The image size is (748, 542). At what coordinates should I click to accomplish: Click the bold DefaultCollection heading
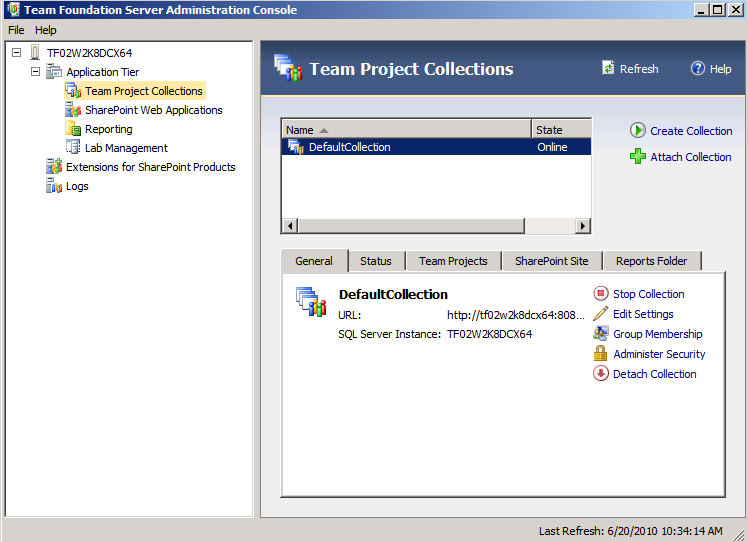[393, 294]
